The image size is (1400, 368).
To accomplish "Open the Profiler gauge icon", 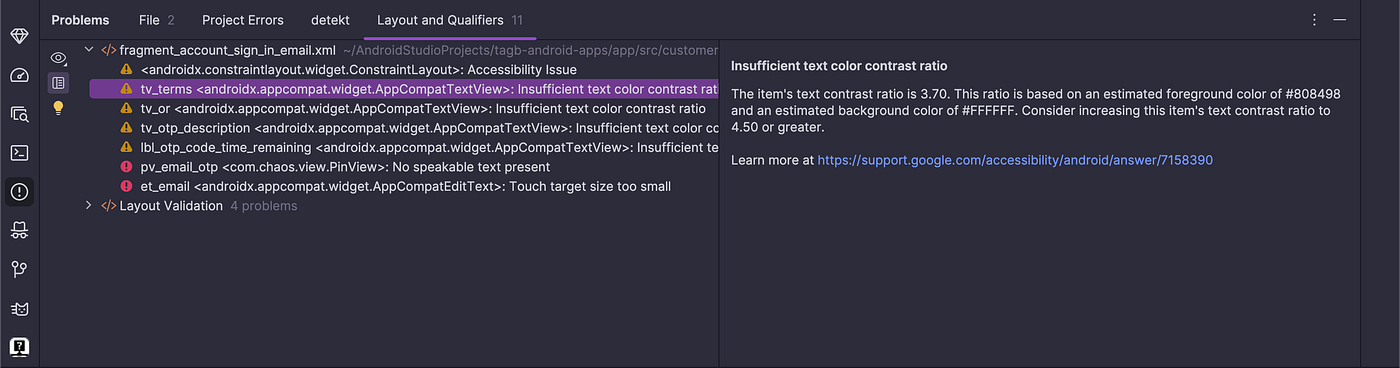I will tap(20, 75).
